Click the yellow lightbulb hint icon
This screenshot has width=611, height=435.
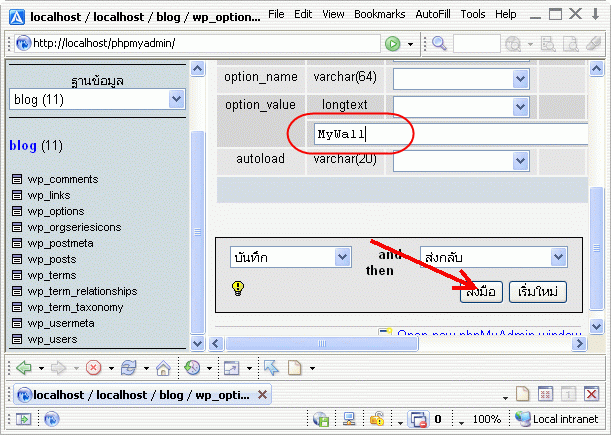pyautogui.click(x=238, y=288)
